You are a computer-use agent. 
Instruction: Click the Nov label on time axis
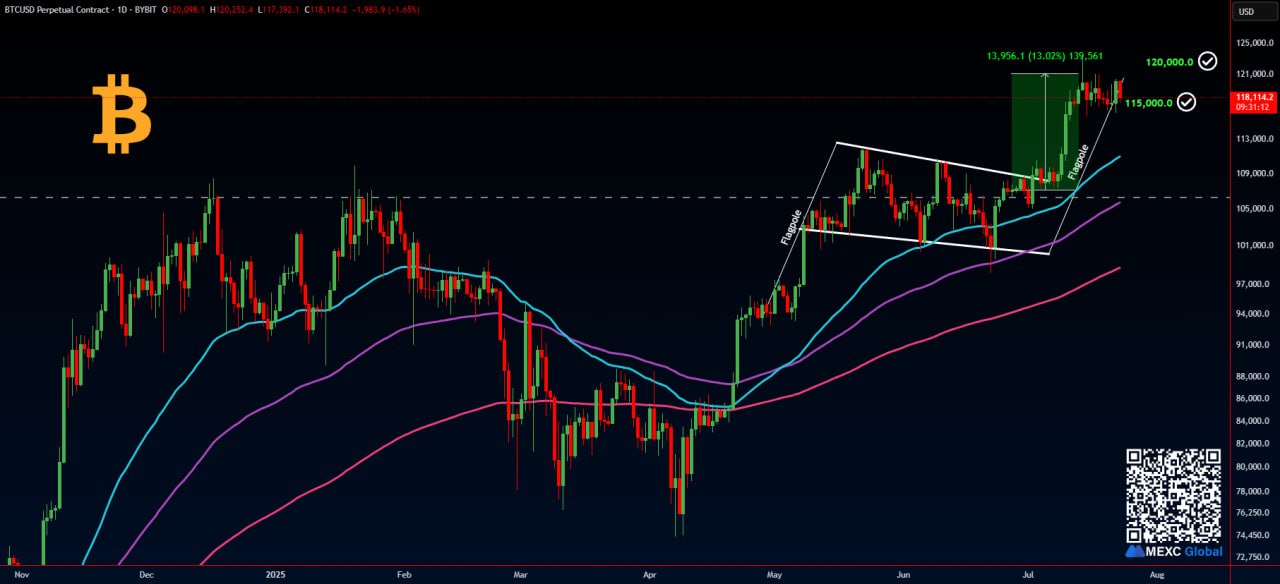click(x=23, y=575)
